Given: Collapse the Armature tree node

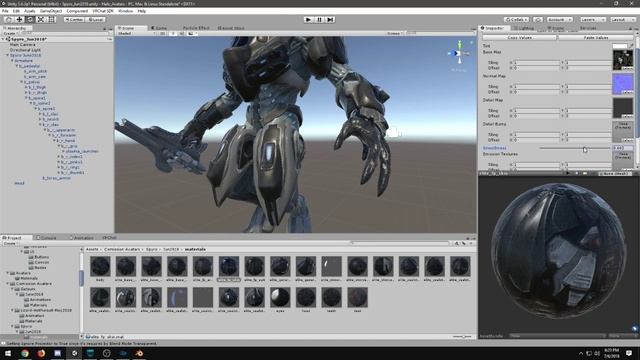Looking at the screenshot, I should 12,60.
